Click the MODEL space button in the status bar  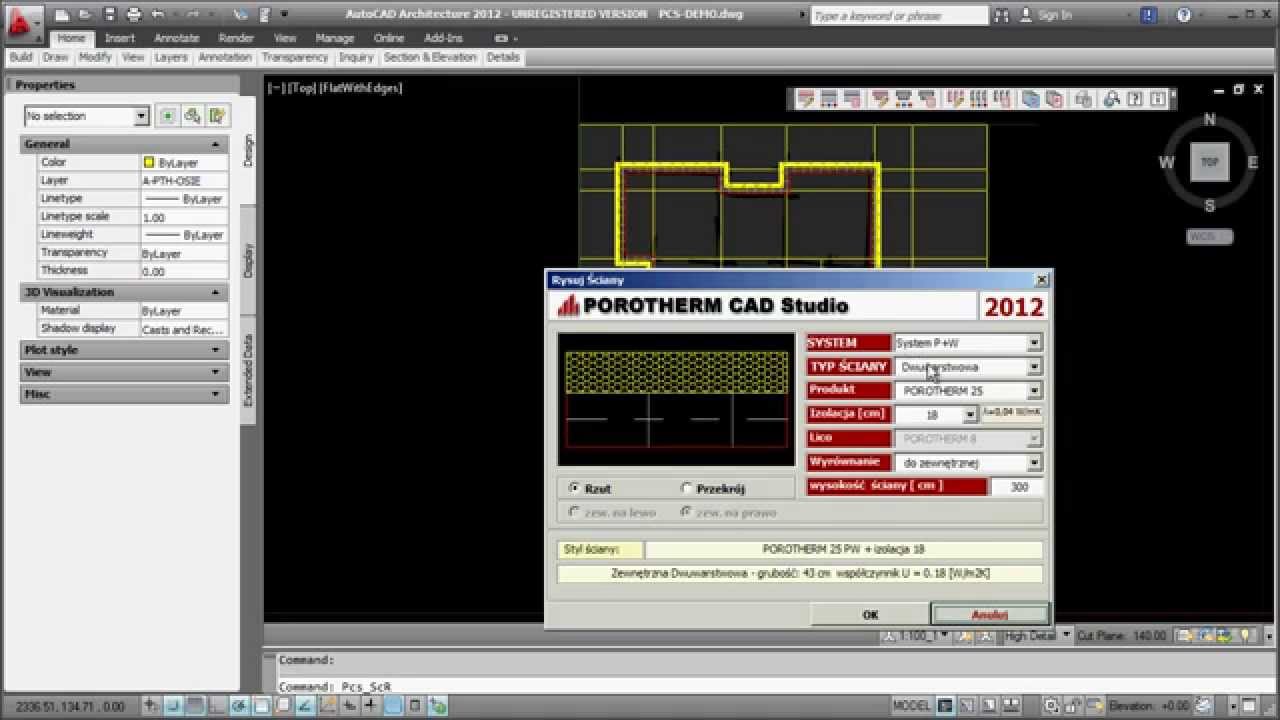911,706
